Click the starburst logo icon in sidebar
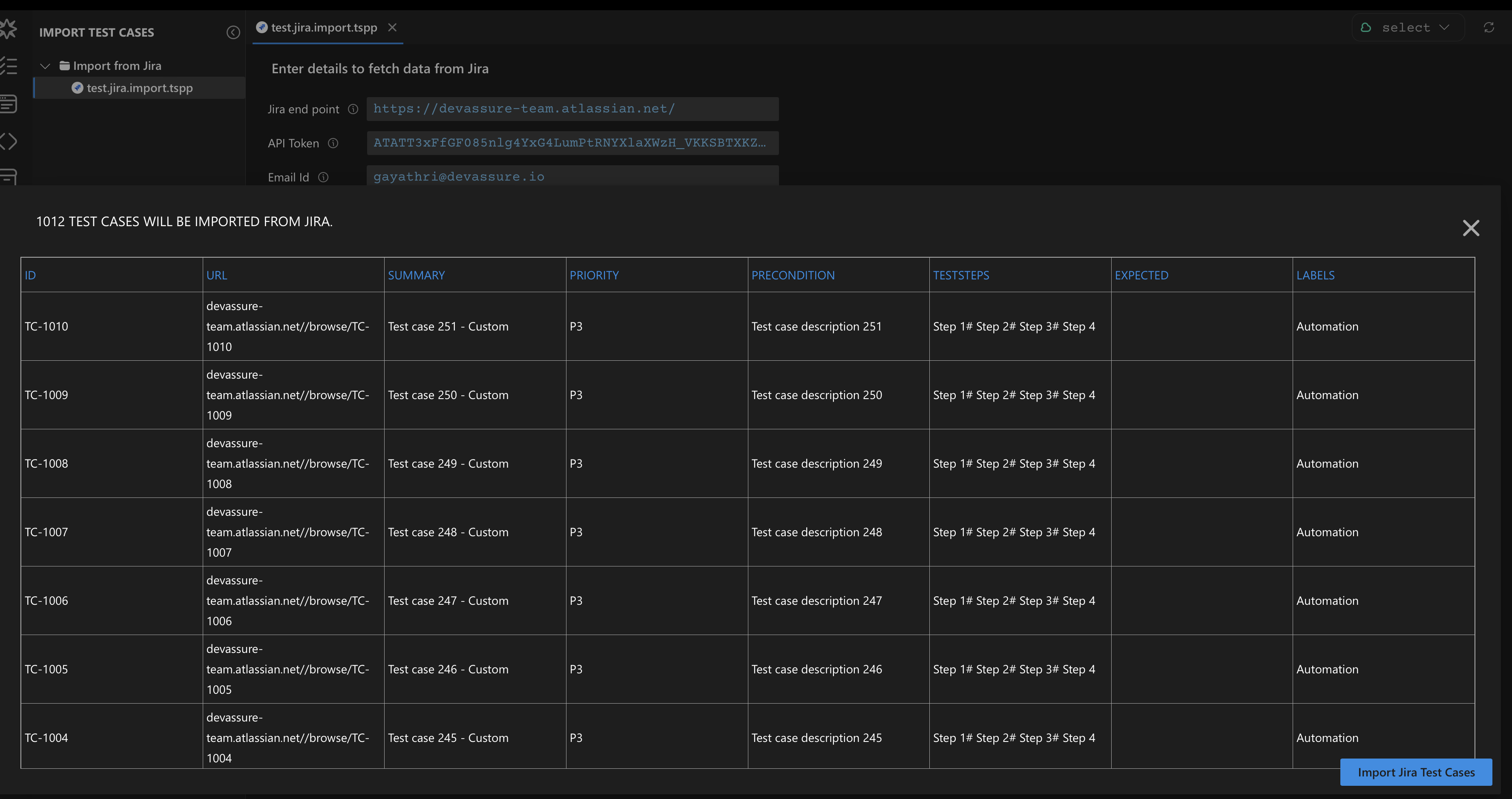The image size is (1512, 799). click(8, 28)
